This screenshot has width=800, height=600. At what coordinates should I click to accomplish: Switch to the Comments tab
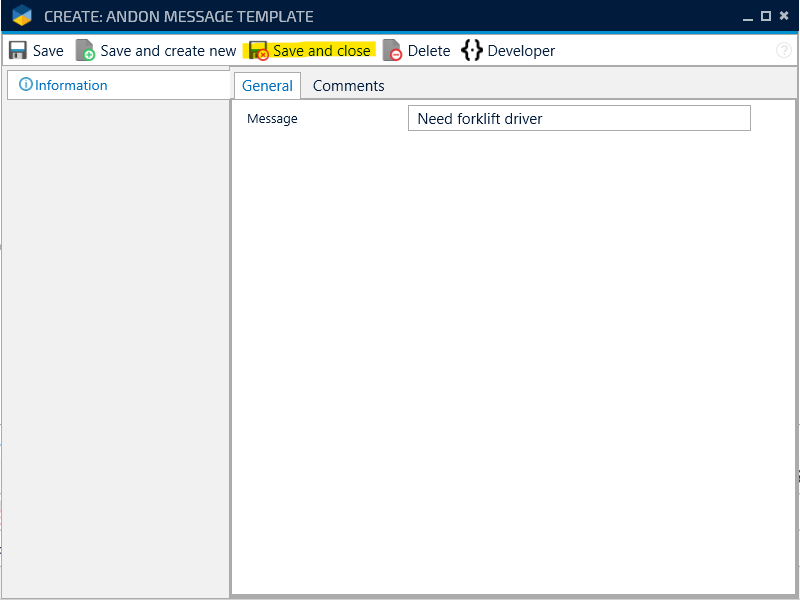348,86
